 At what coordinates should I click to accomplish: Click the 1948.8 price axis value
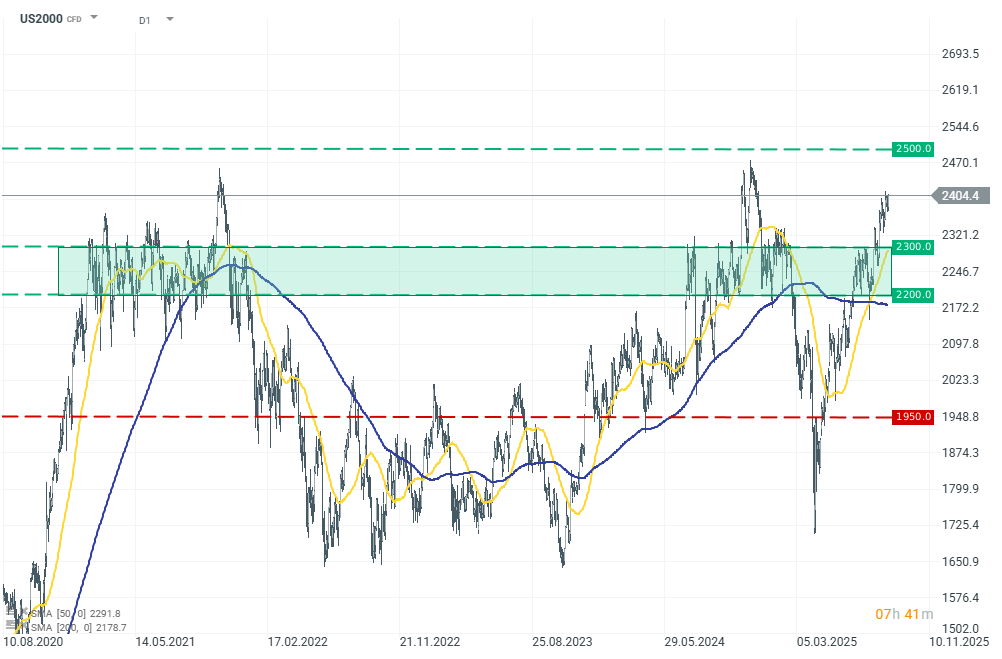coord(960,417)
